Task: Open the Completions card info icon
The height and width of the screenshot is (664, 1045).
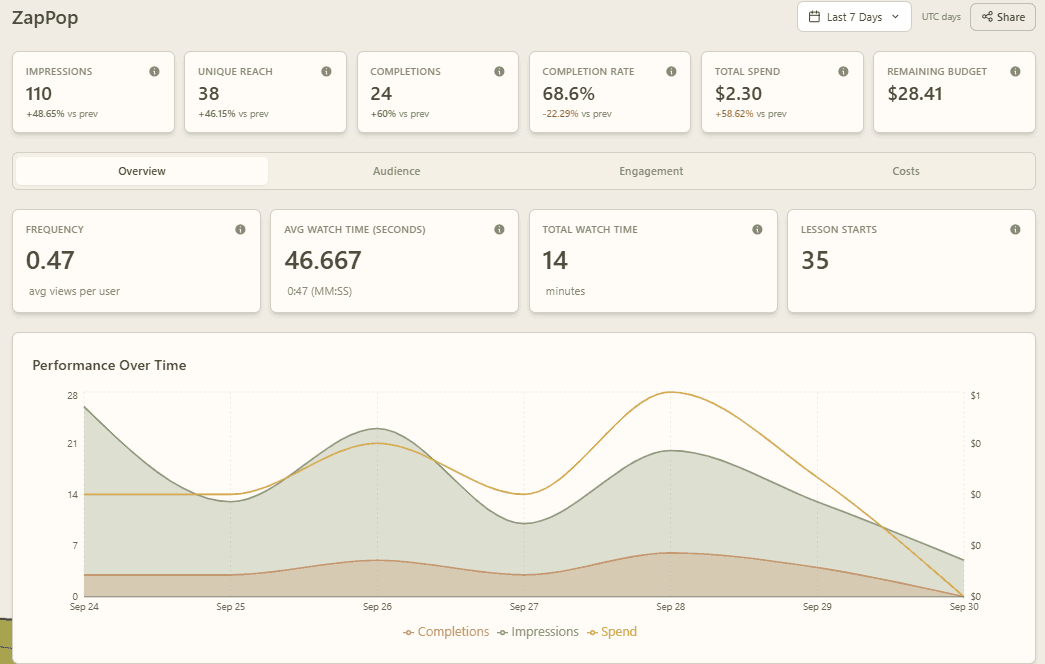Action: click(499, 71)
